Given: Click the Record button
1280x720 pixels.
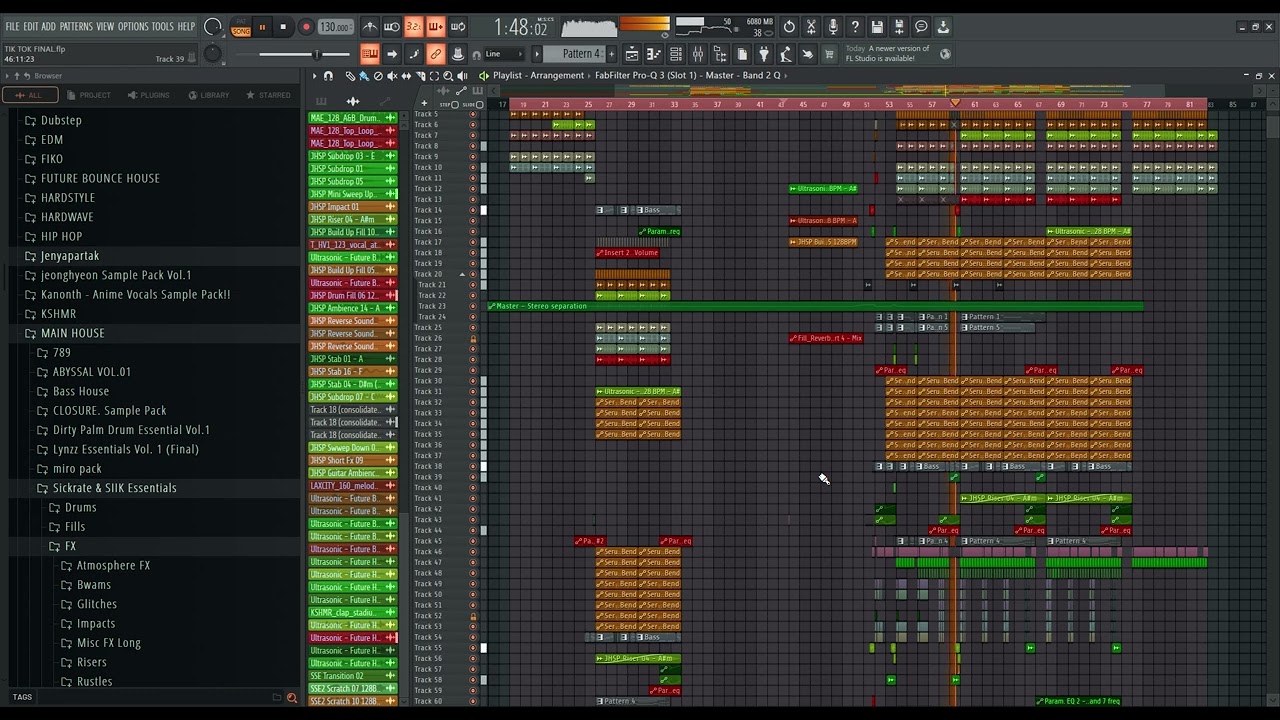Looking at the screenshot, I should (306, 27).
